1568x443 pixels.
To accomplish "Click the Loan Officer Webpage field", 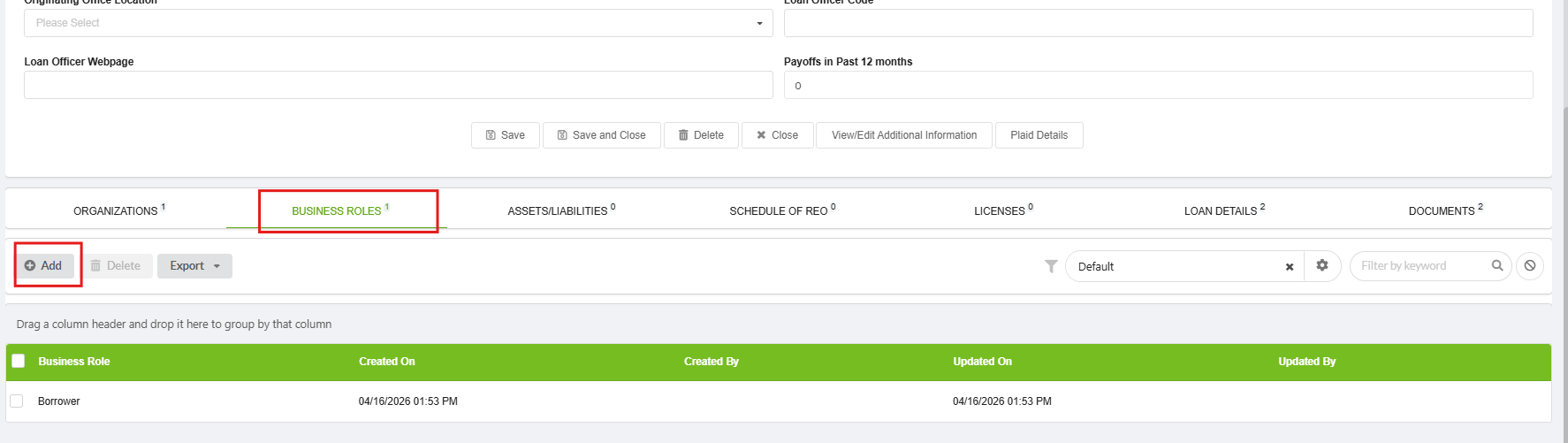I will pos(399,85).
